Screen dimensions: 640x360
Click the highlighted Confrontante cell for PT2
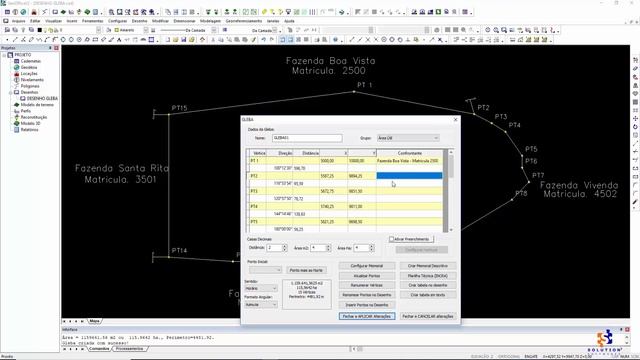409,176
